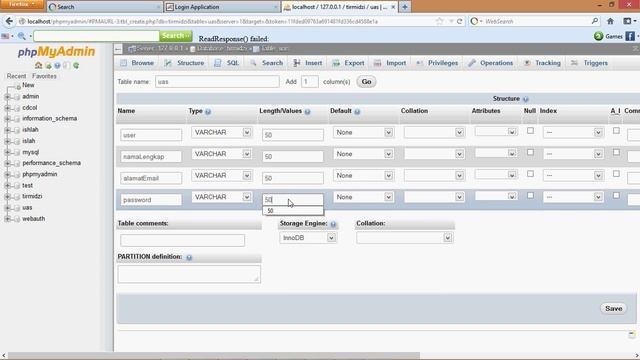Open Attributes dropdown for user row
Screen dimensions: 640x360
pos(496,132)
